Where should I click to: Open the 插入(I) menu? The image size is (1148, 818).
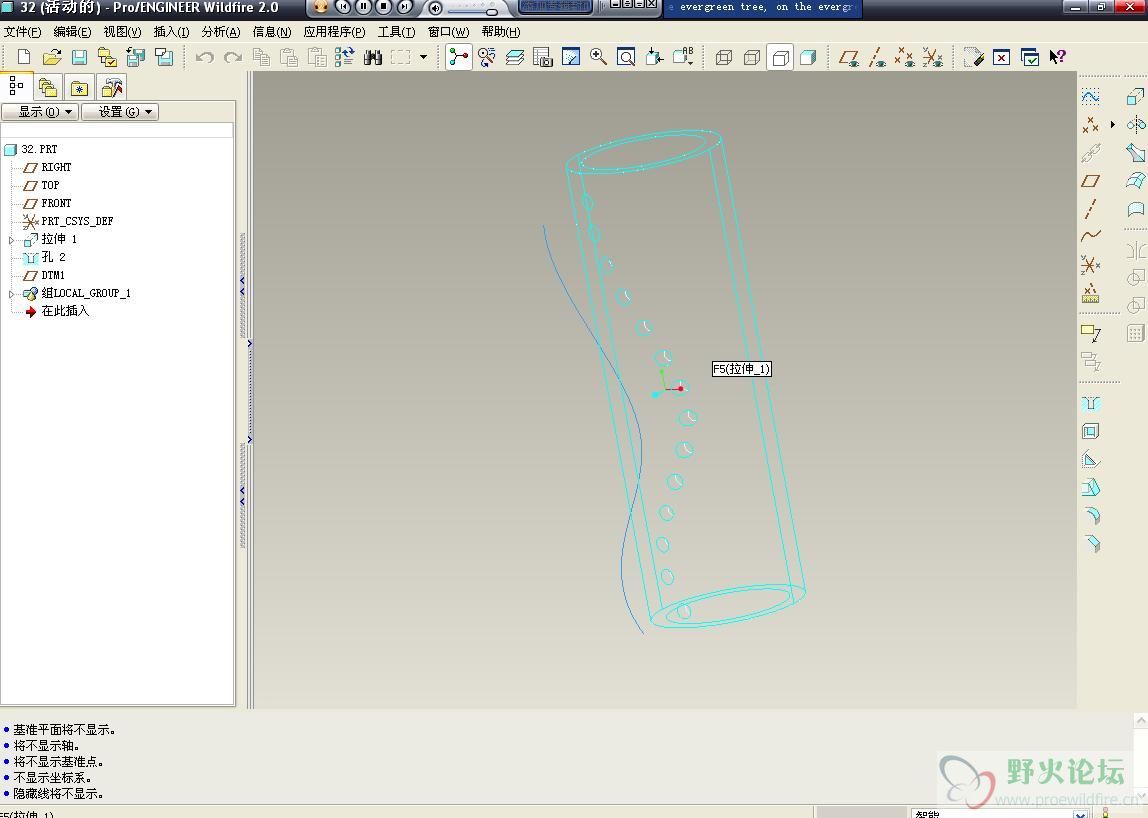171,31
